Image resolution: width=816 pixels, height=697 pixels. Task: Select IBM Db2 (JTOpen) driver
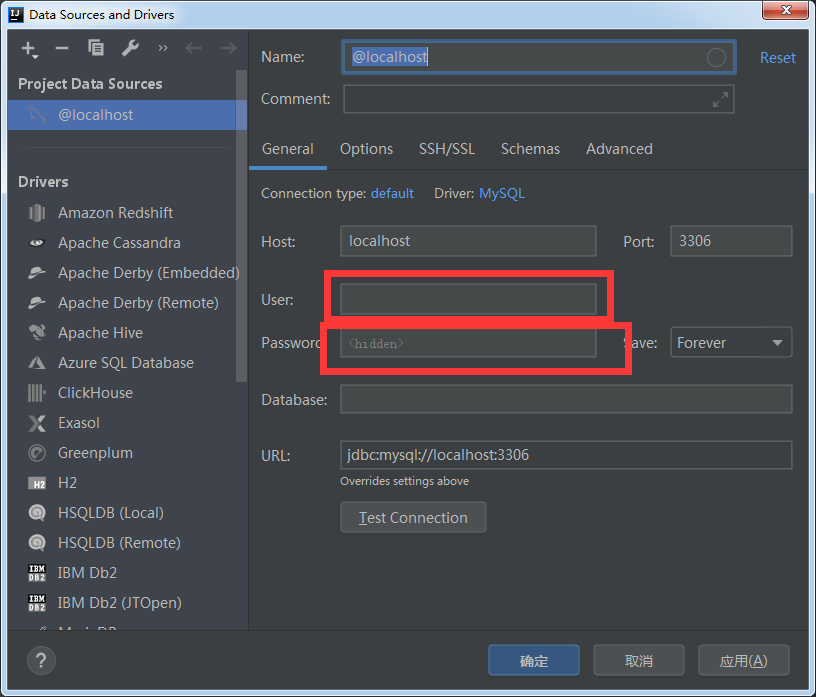[120, 603]
